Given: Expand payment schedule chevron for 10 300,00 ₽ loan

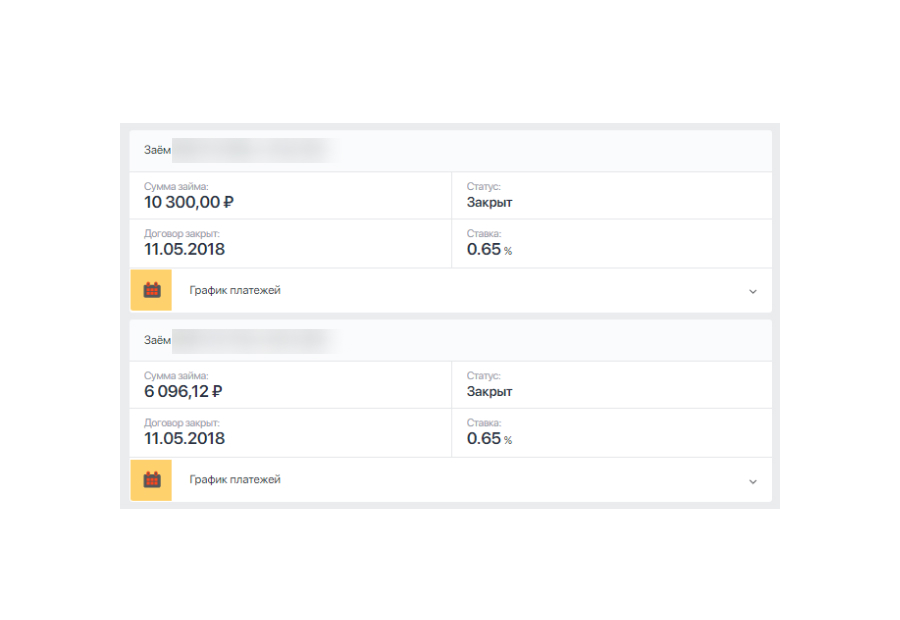Looking at the screenshot, I should point(752,291).
